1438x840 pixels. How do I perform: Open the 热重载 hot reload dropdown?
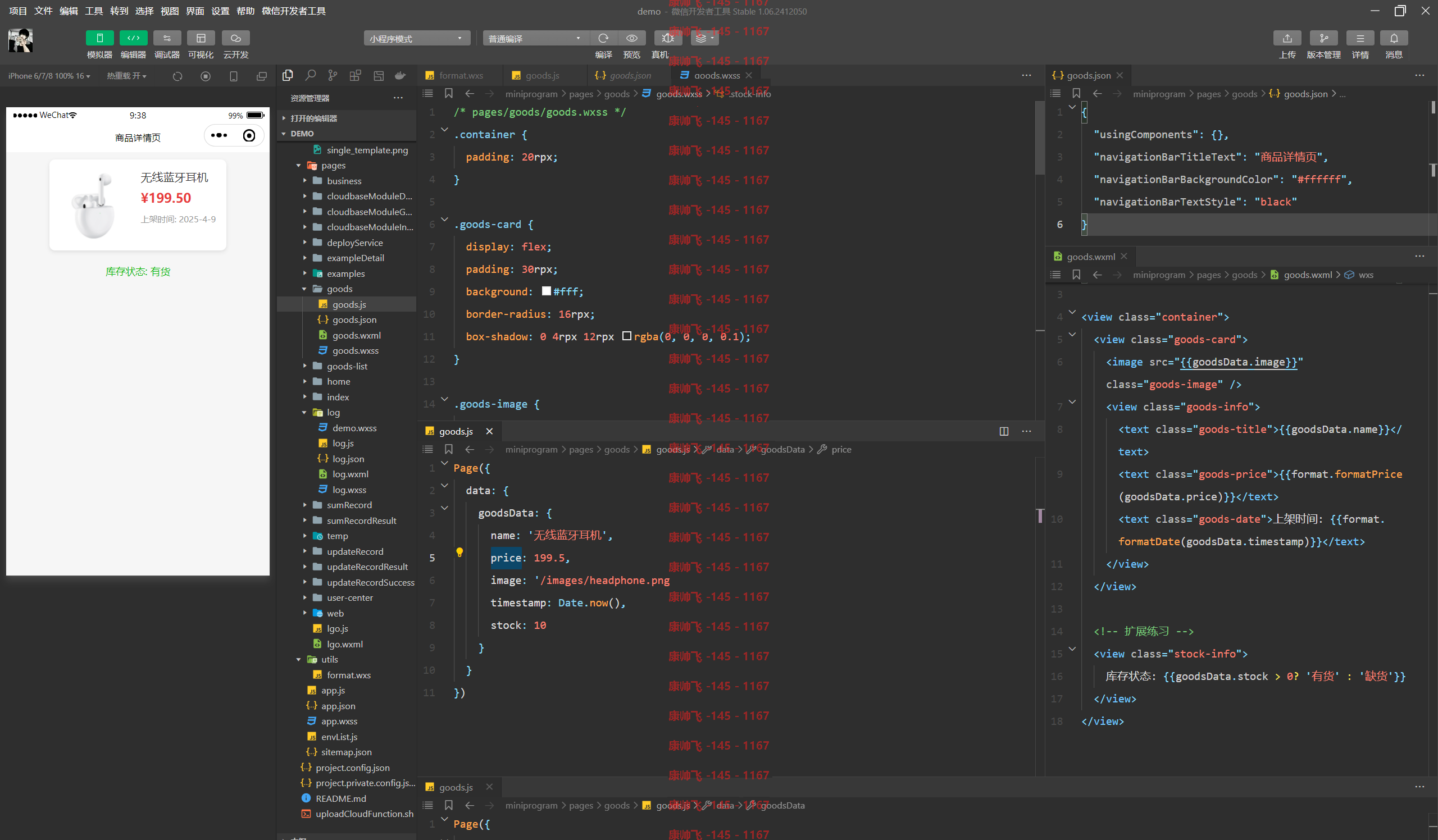(127, 76)
